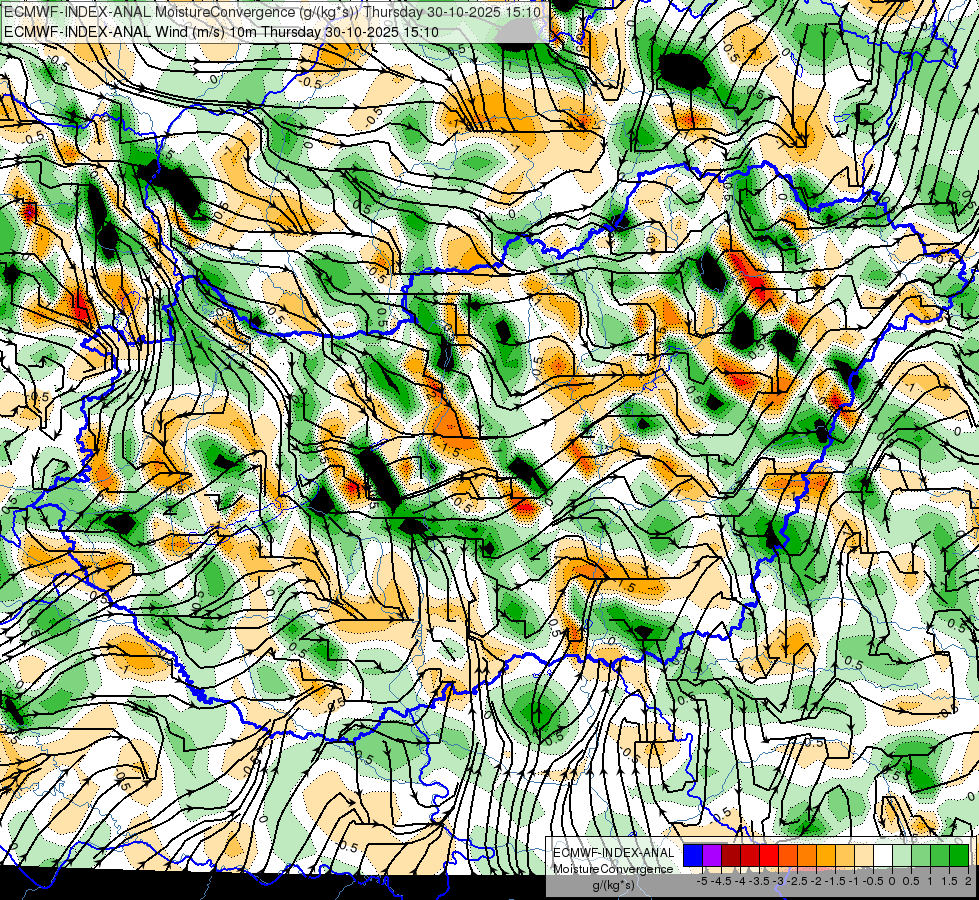Screen dimensions: 979x900
Task: Click the medium green swatch between 1 and 1.5
Action: click(x=940, y=856)
